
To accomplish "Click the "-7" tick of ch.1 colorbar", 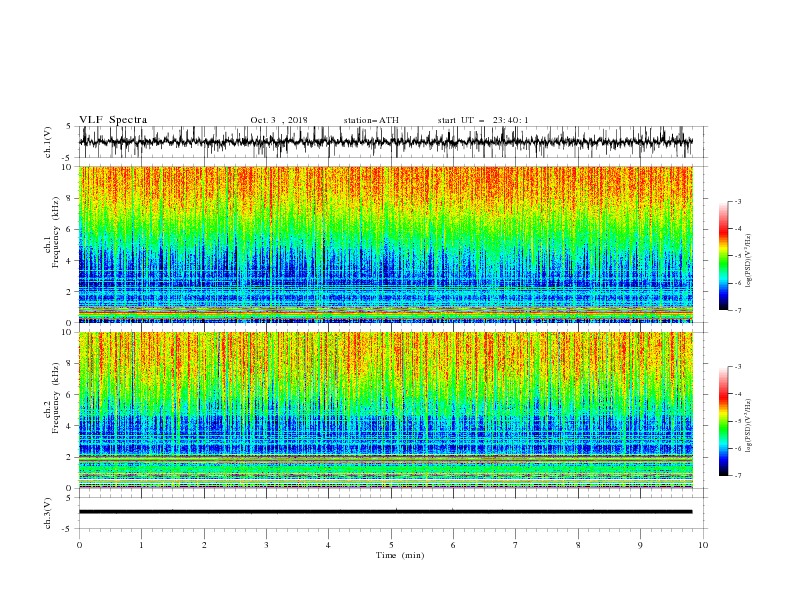I will click(x=738, y=310).
